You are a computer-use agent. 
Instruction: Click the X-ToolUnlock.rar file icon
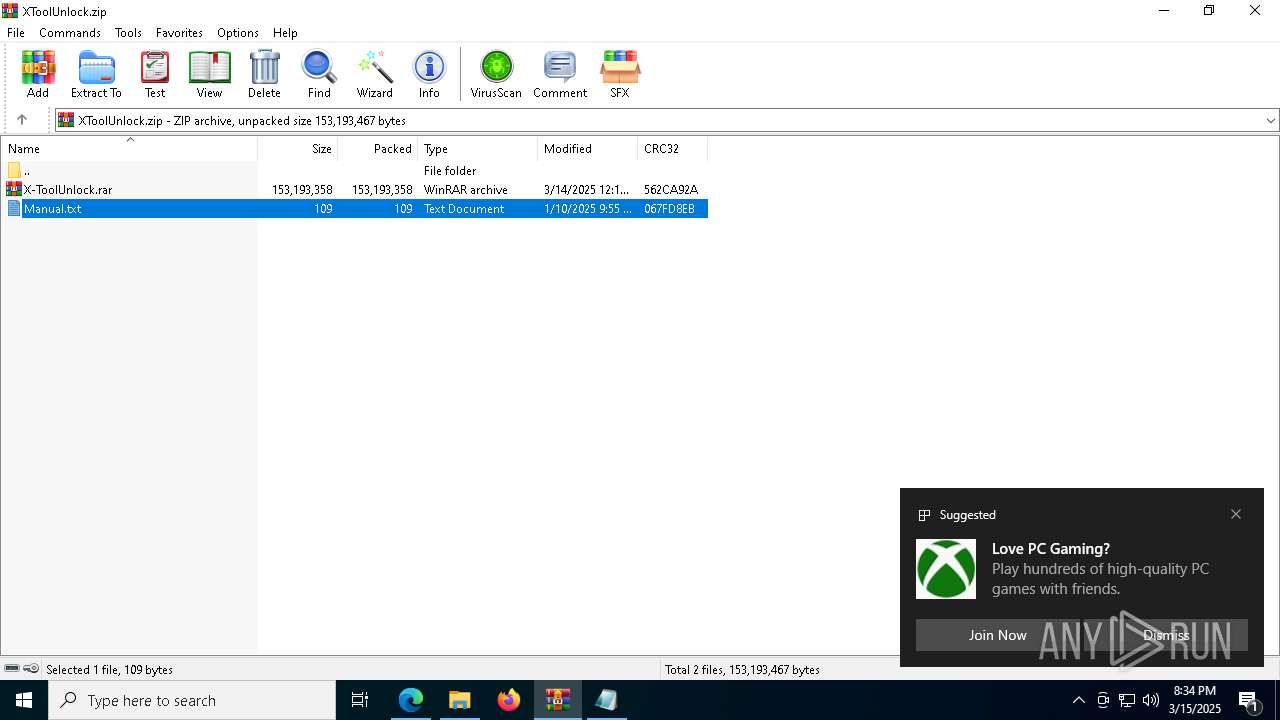coord(14,189)
